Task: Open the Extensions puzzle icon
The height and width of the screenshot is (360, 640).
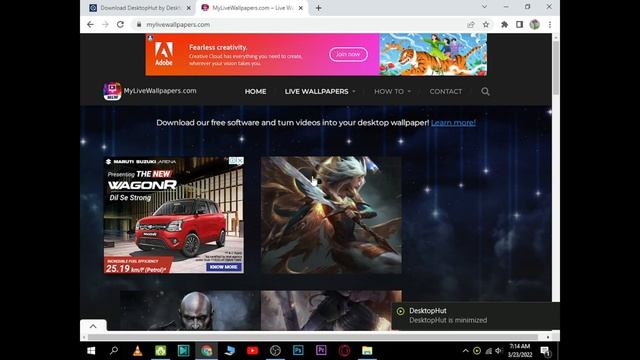Action: point(504,24)
